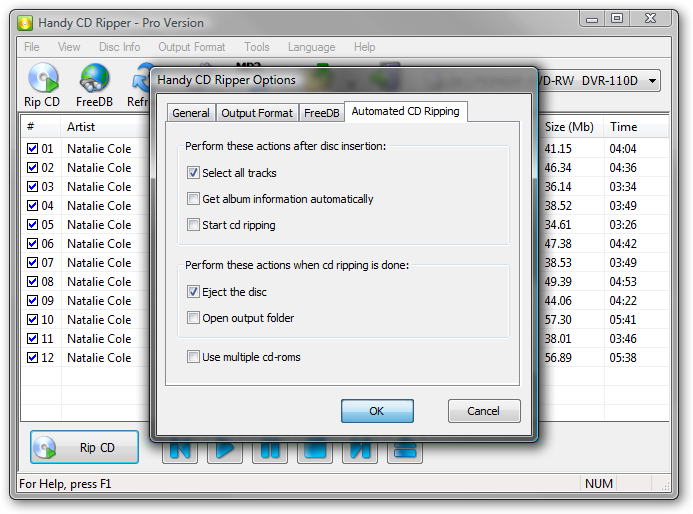Open the Help menu
This screenshot has height=514, width=693.
tap(365, 47)
